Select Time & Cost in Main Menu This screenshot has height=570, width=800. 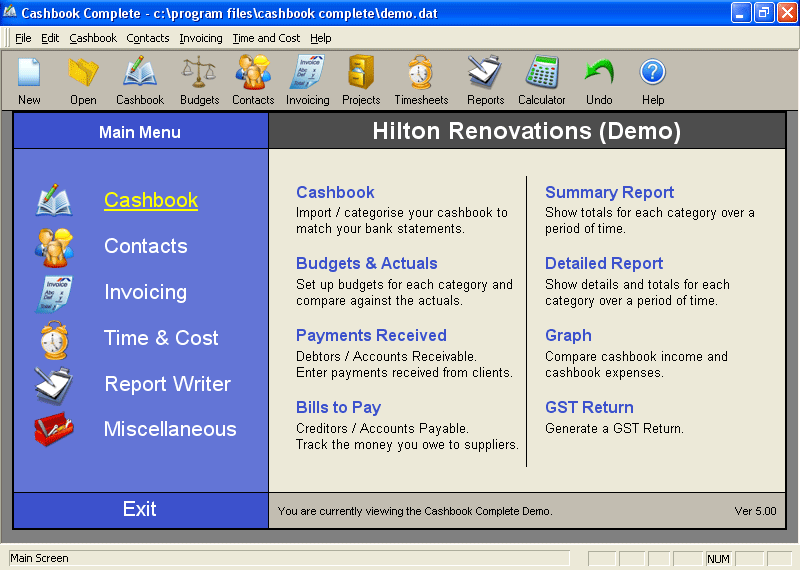(x=161, y=338)
